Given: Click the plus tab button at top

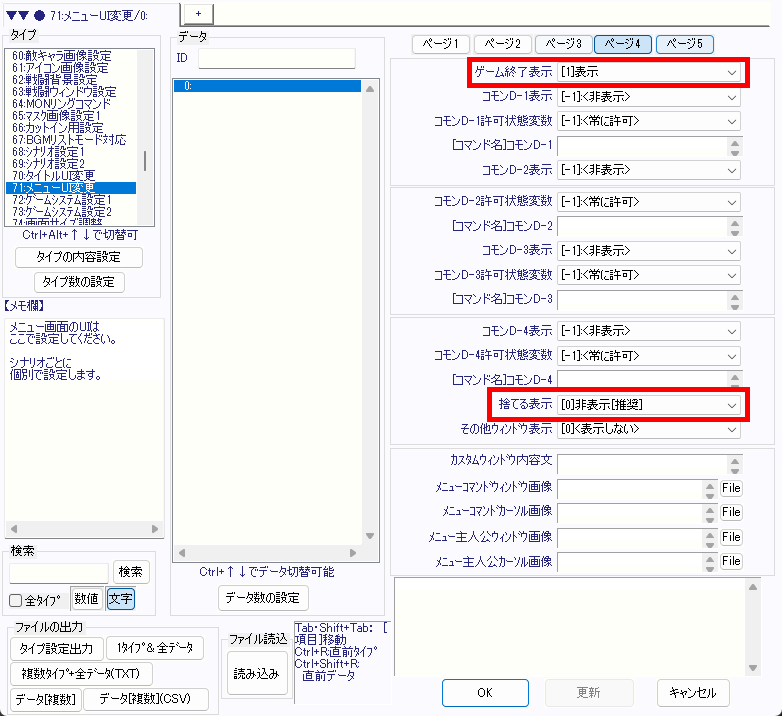Looking at the screenshot, I should (198, 11).
